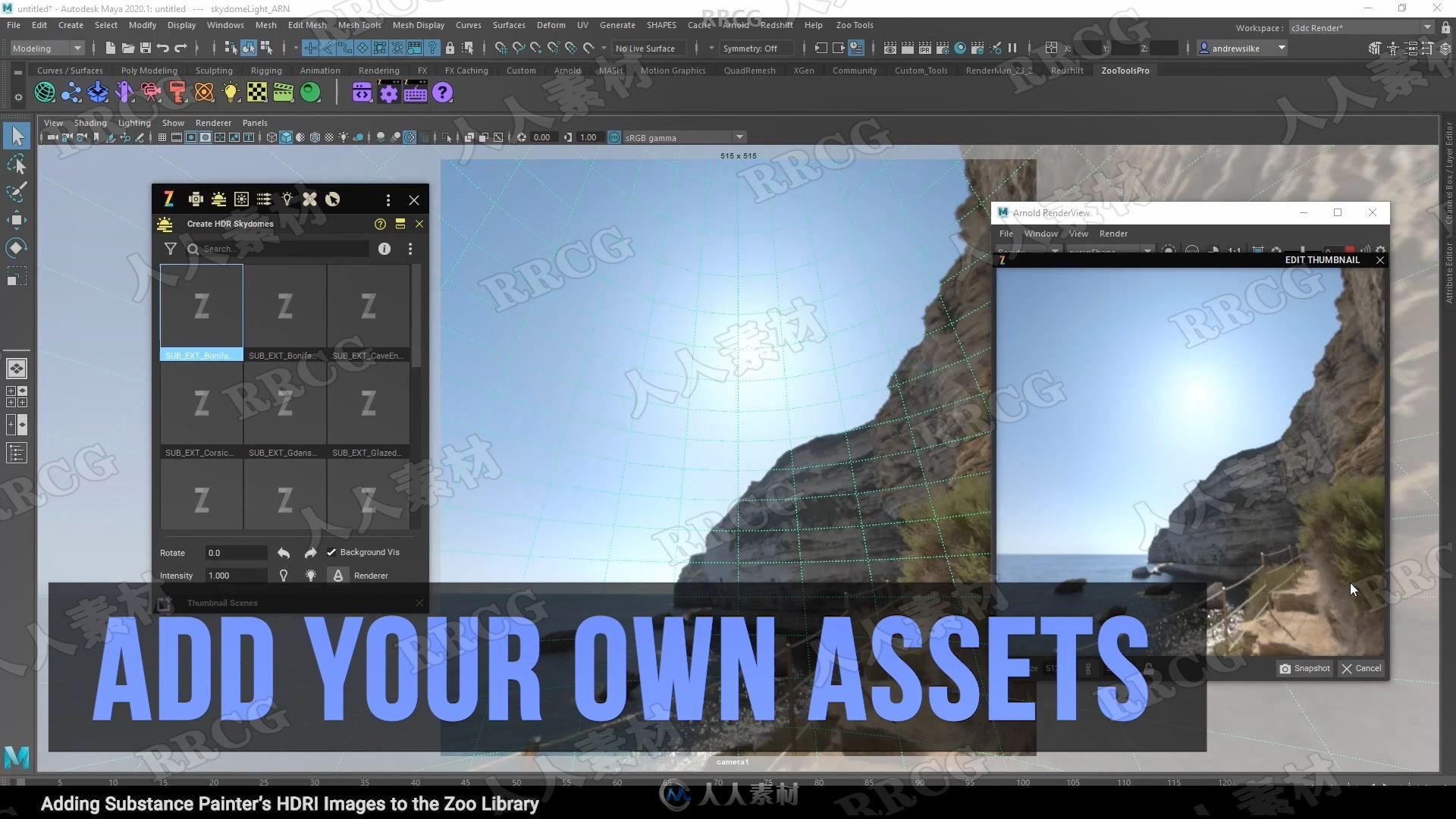
Task: Click the Cancel button in Edit Thumbnail
Action: pos(1362,668)
